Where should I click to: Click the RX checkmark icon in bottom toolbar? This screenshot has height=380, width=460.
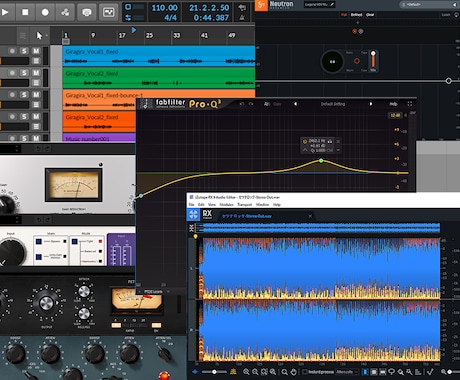click(x=430, y=372)
